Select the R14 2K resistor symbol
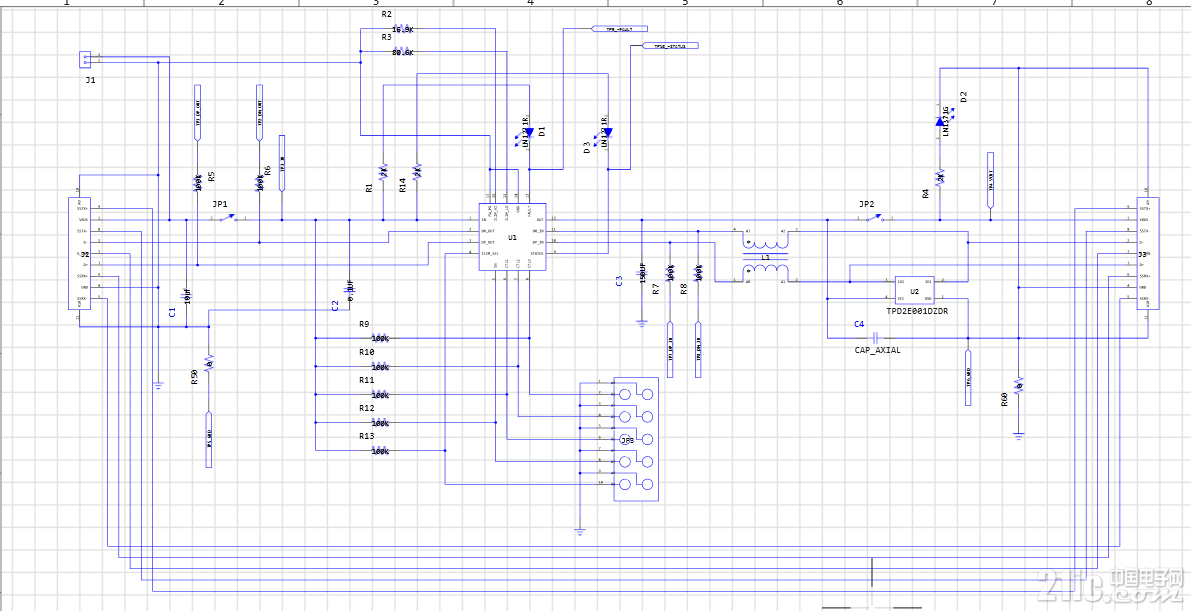The width and height of the screenshot is (1191, 611). 417,171
